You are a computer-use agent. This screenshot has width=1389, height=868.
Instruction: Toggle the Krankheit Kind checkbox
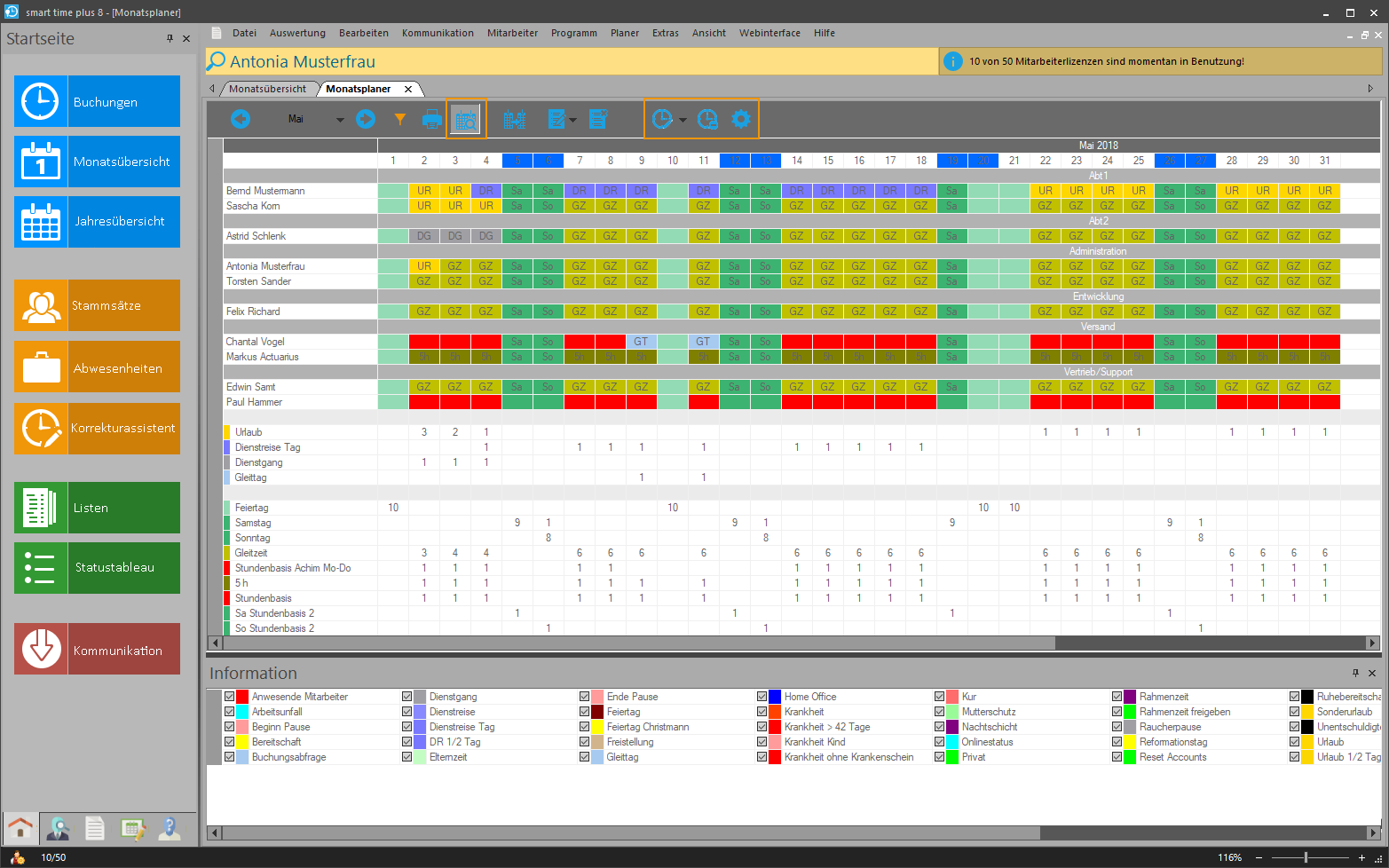pyautogui.click(x=762, y=742)
